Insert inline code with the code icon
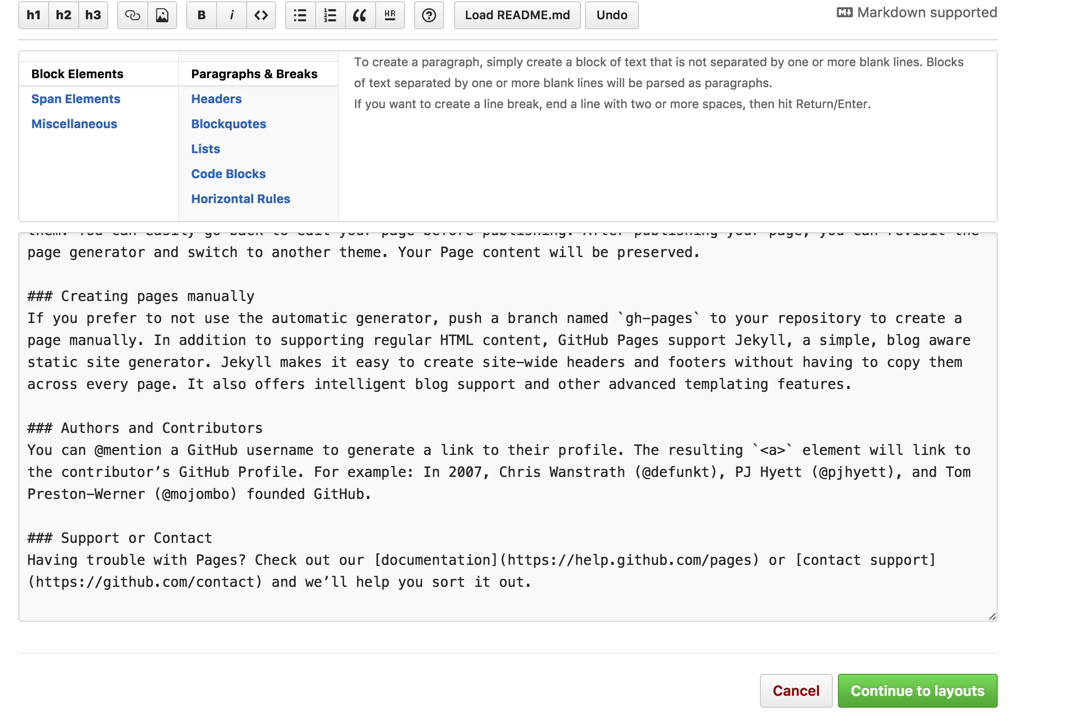Screen dimensions: 1081x723 tap(261, 15)
